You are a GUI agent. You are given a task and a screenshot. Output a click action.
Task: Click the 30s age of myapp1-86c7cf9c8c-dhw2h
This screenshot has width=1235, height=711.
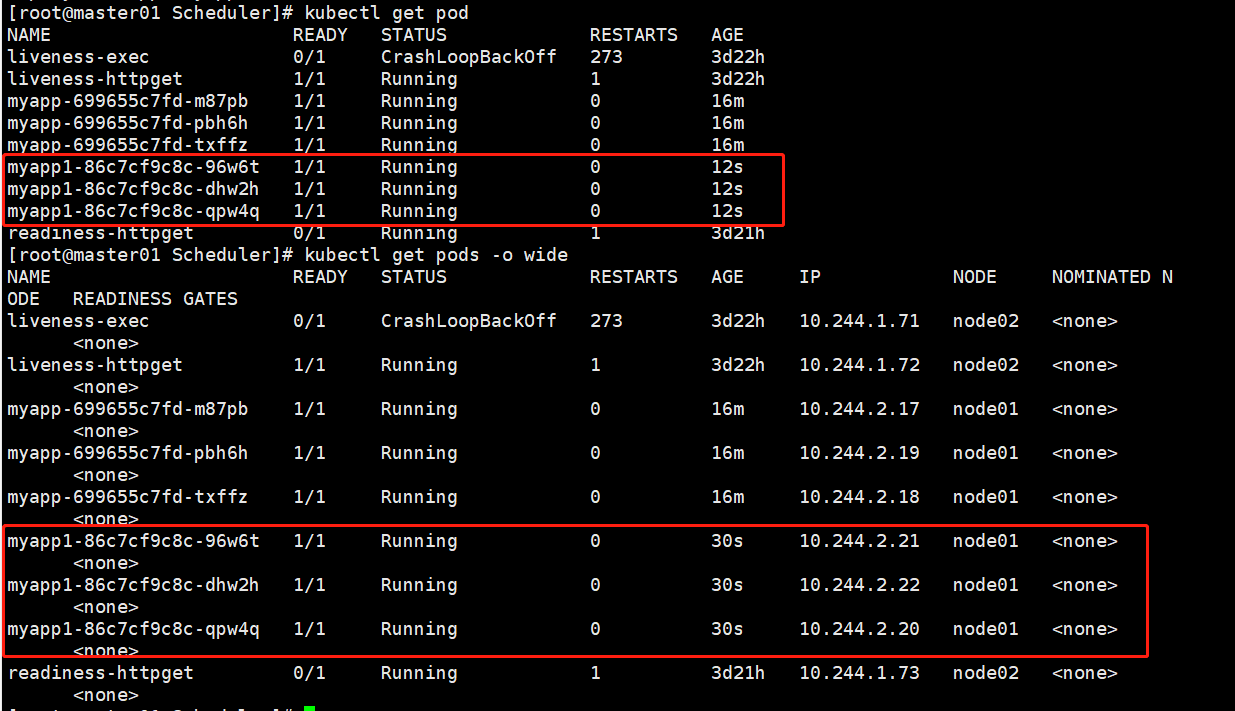click(x=727, y=585)
